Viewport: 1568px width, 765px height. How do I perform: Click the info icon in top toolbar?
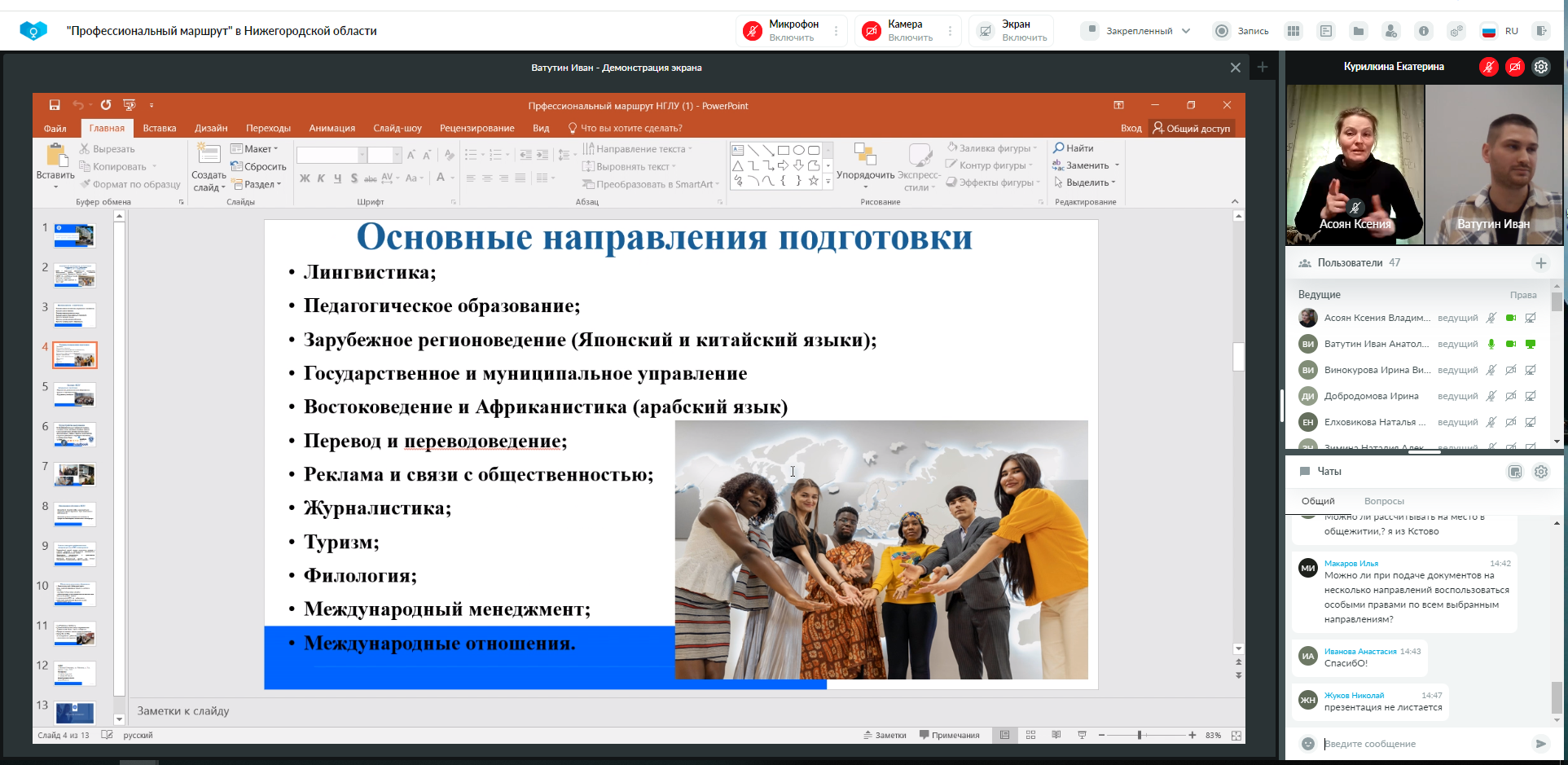1423,31
